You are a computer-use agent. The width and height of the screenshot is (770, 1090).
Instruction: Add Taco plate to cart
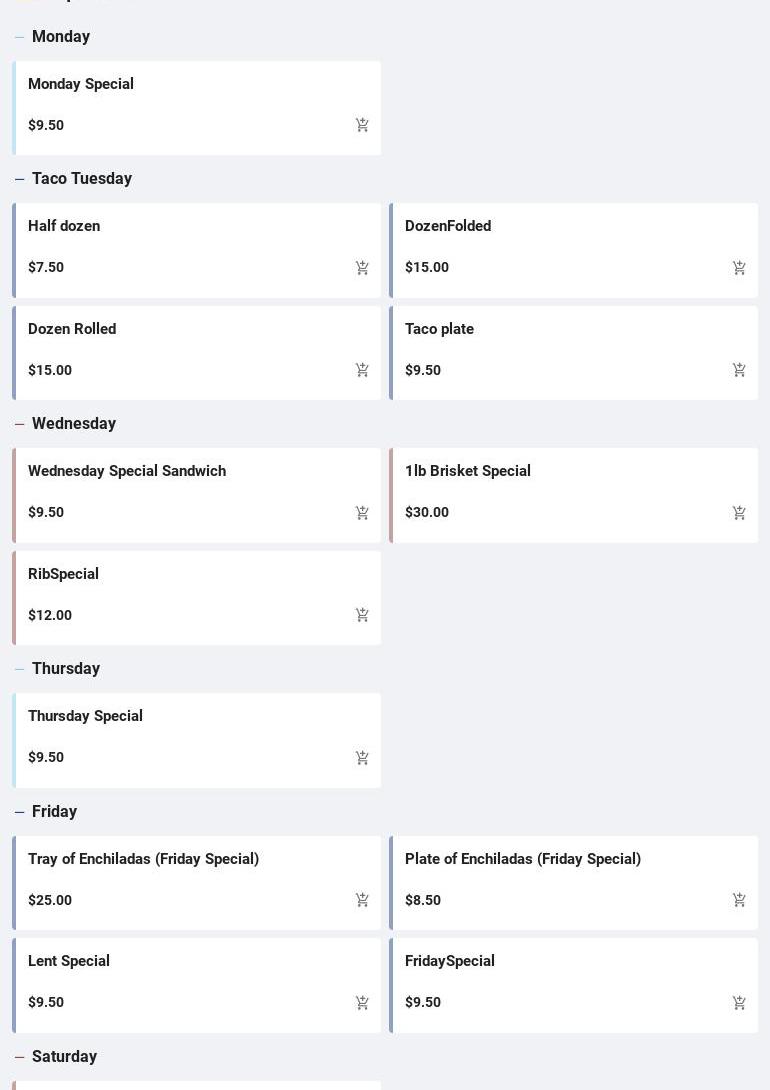(739, 370)
